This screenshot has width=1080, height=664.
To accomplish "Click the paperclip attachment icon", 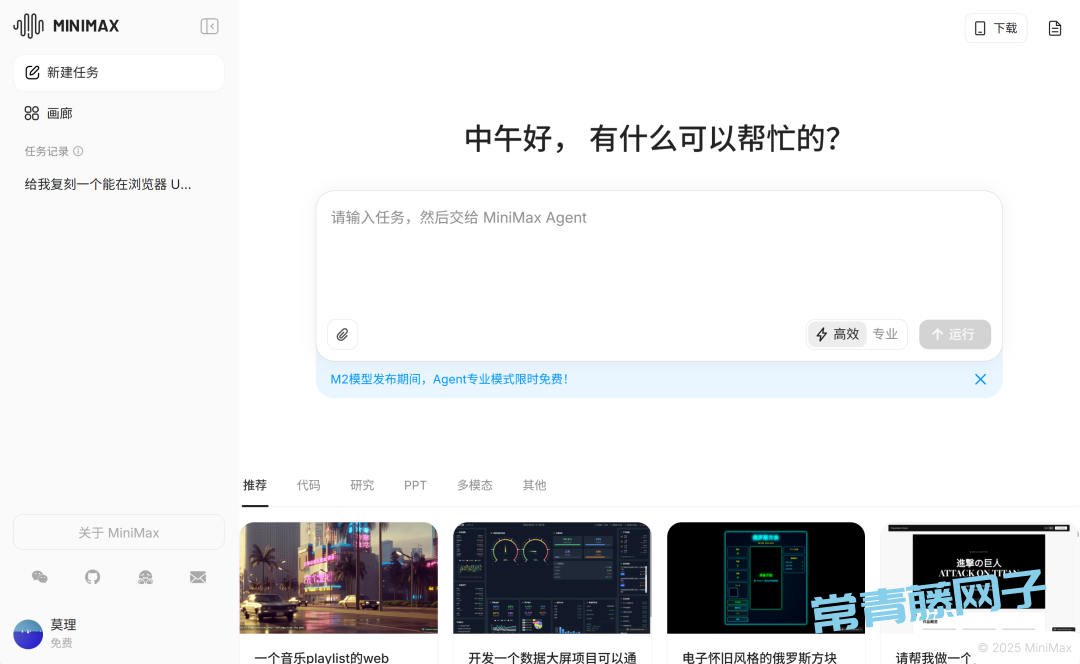I will pos(342,335).
